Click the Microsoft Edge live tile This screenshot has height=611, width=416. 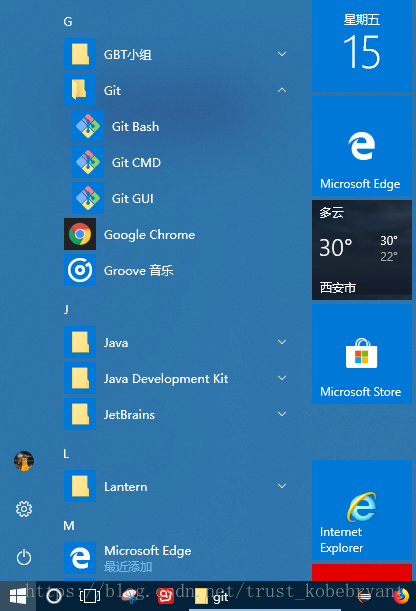tap(362, 146)
